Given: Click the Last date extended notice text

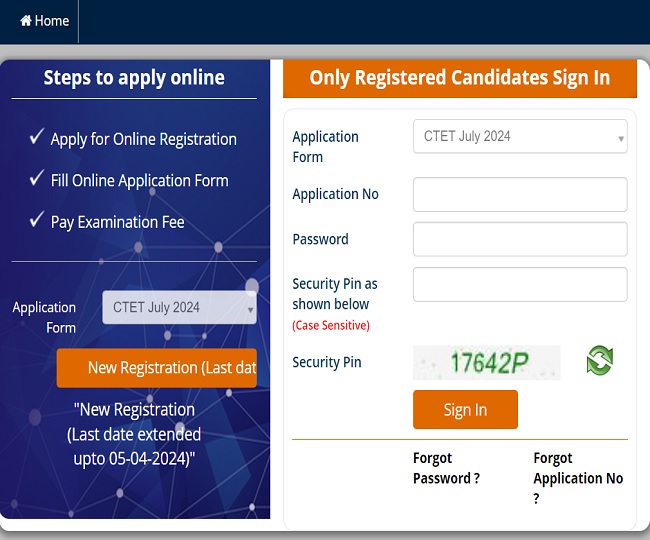Looking at the screenshot, I should coord(134,434).
